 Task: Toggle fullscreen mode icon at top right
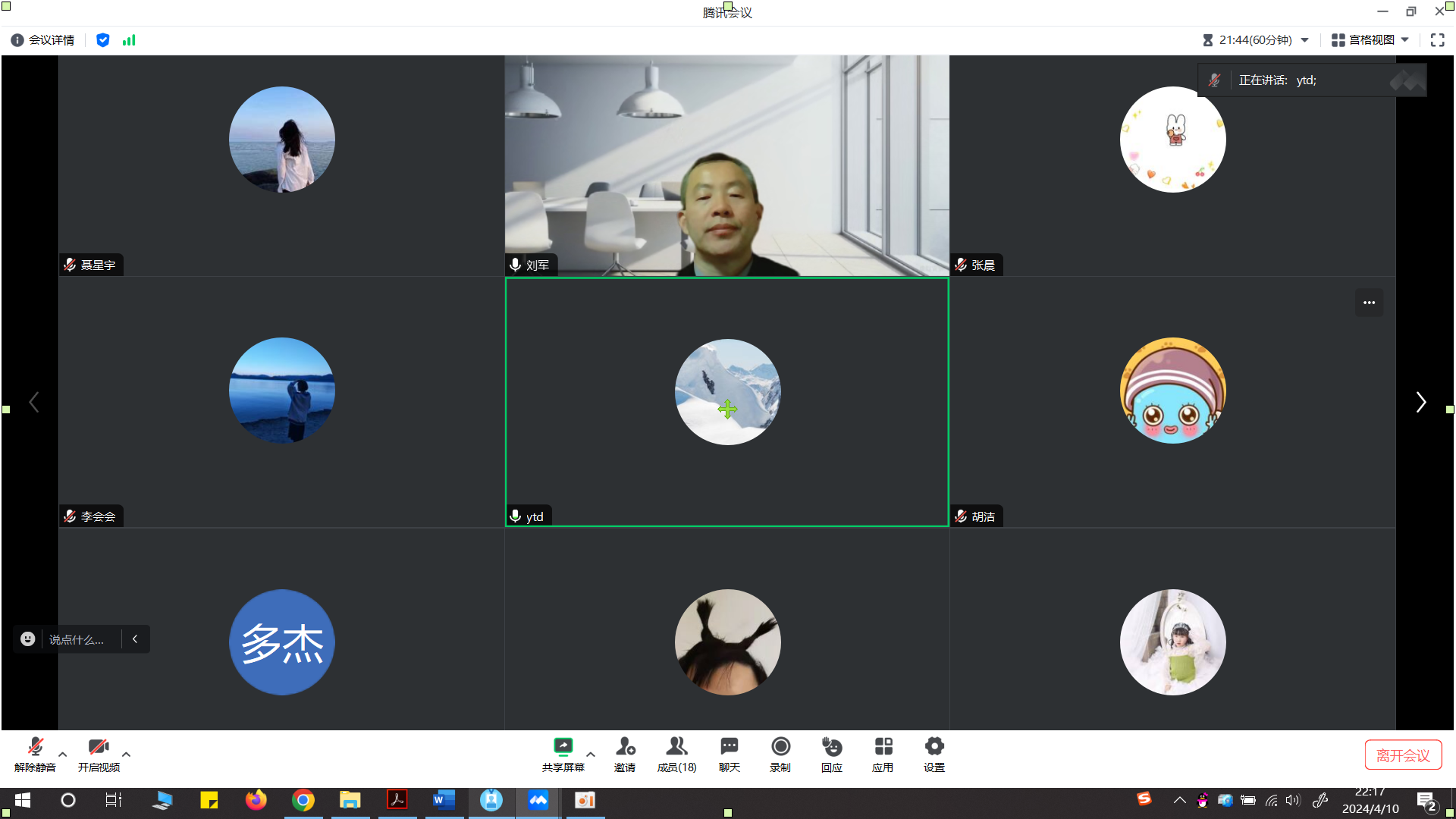[1437, 40]
